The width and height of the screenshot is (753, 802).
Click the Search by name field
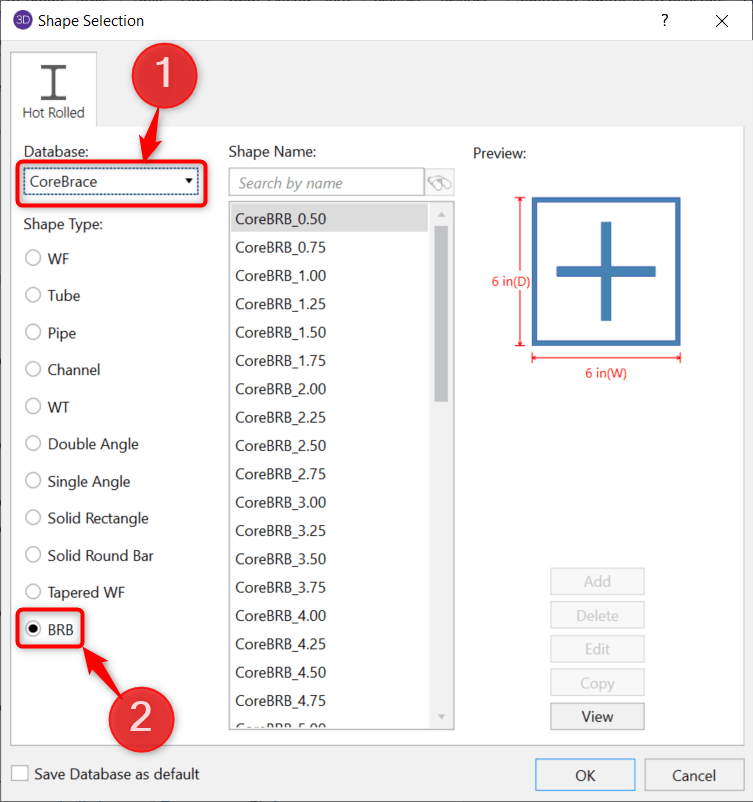pyautogui.click(x=326, y=183)
